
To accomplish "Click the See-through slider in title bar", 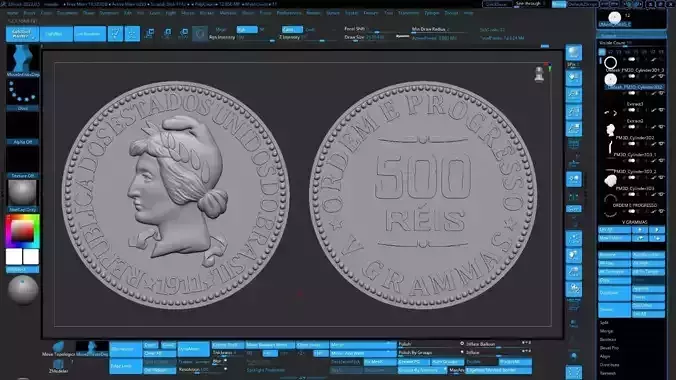I will click(529, 4).
